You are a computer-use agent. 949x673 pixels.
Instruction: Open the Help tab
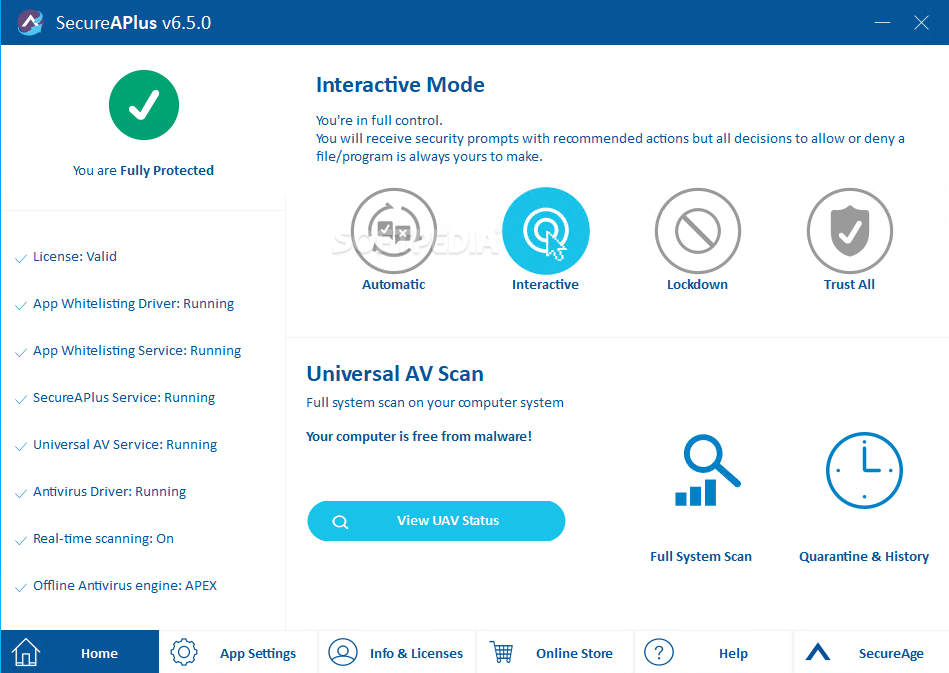714,652
